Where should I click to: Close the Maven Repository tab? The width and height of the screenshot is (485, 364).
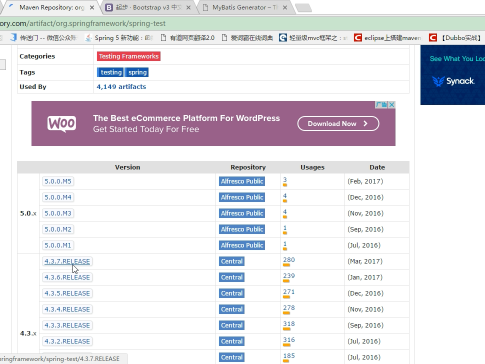[92, 8]
